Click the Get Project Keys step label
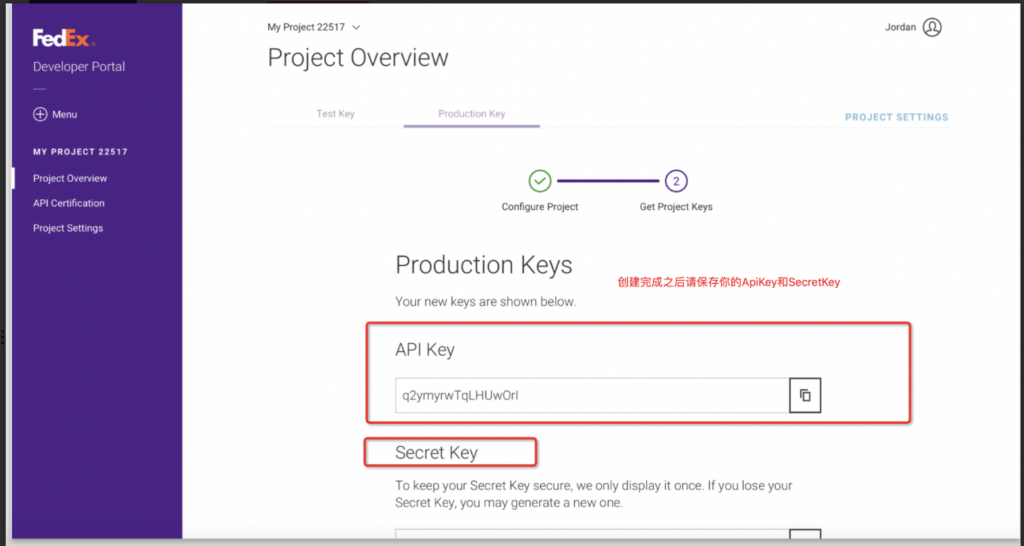Image resolution: width=1024 pixels, height=546 pixels. 676,207
